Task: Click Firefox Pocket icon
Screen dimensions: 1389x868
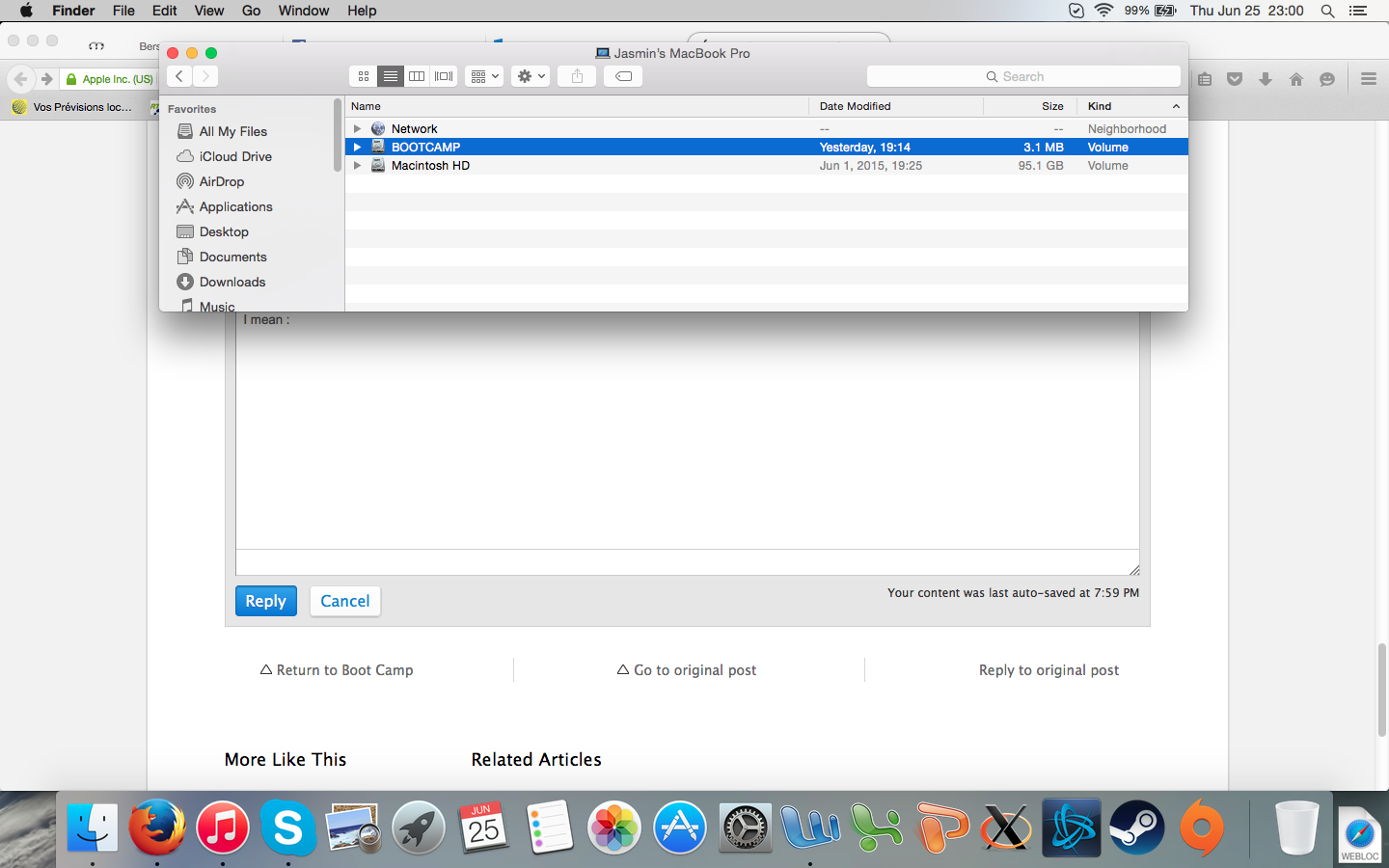Action: (x=1235, y=79)
